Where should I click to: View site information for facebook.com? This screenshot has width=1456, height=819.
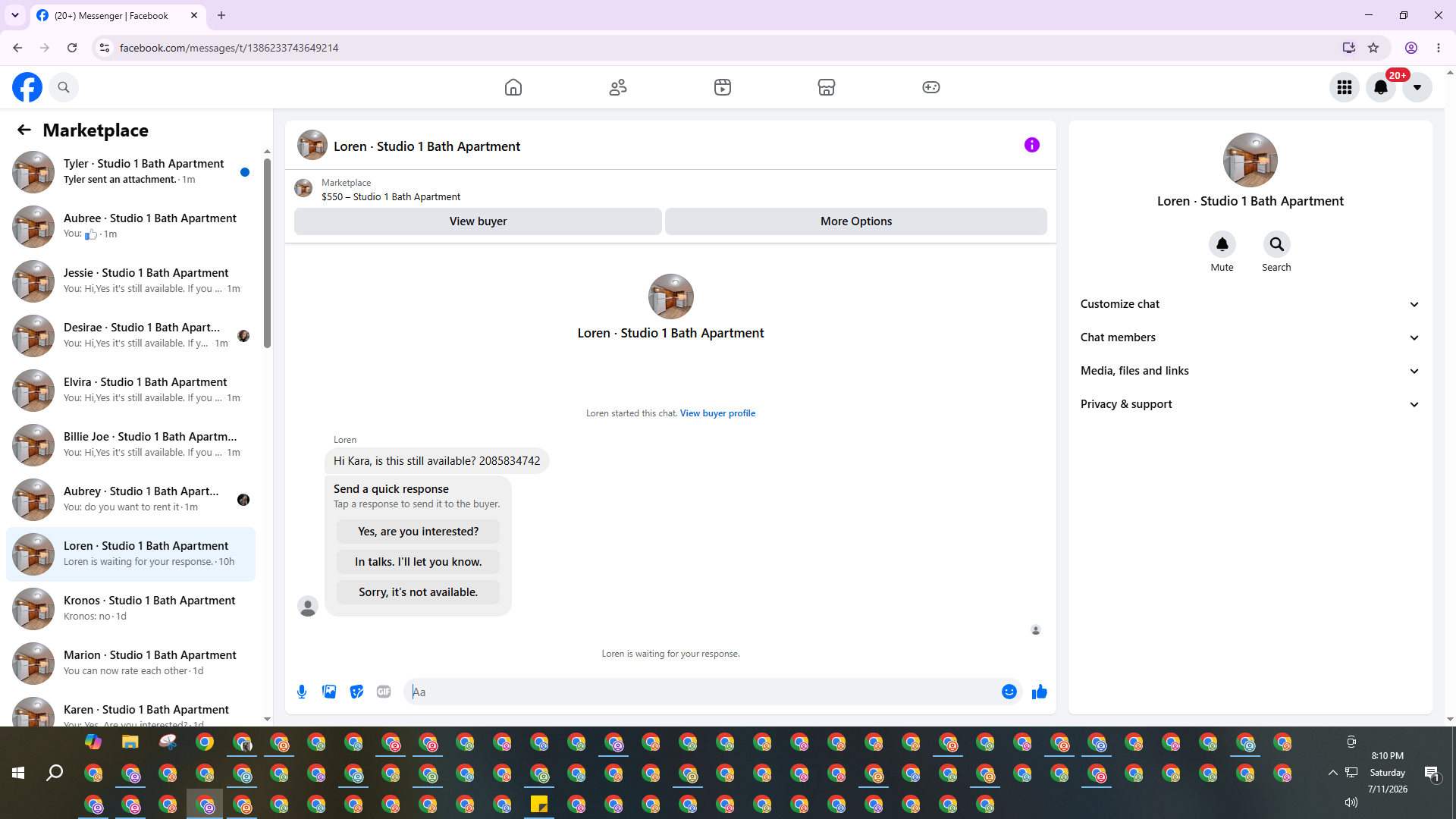[x=105, y=48]
